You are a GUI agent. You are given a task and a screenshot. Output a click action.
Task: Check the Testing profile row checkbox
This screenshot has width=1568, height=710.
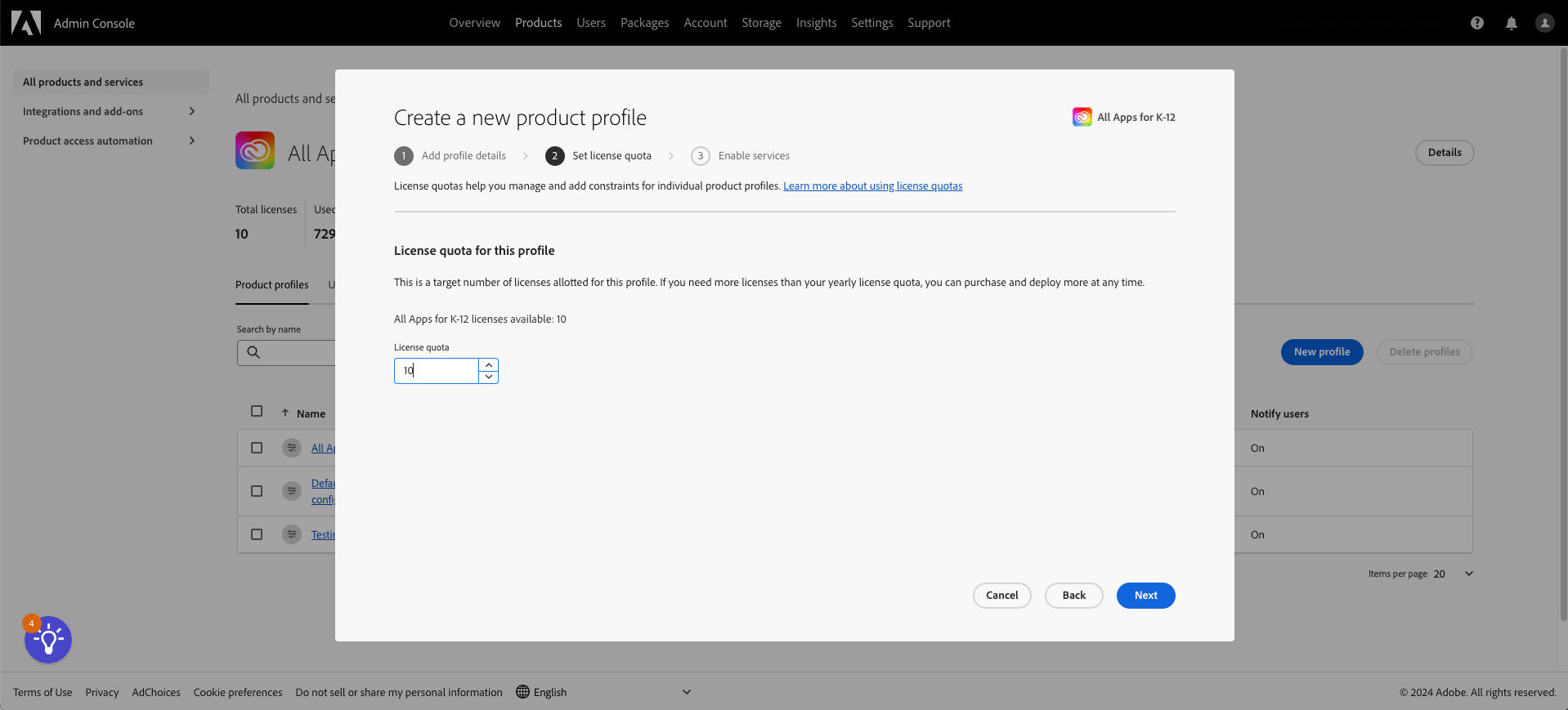[x=257, y=534]
